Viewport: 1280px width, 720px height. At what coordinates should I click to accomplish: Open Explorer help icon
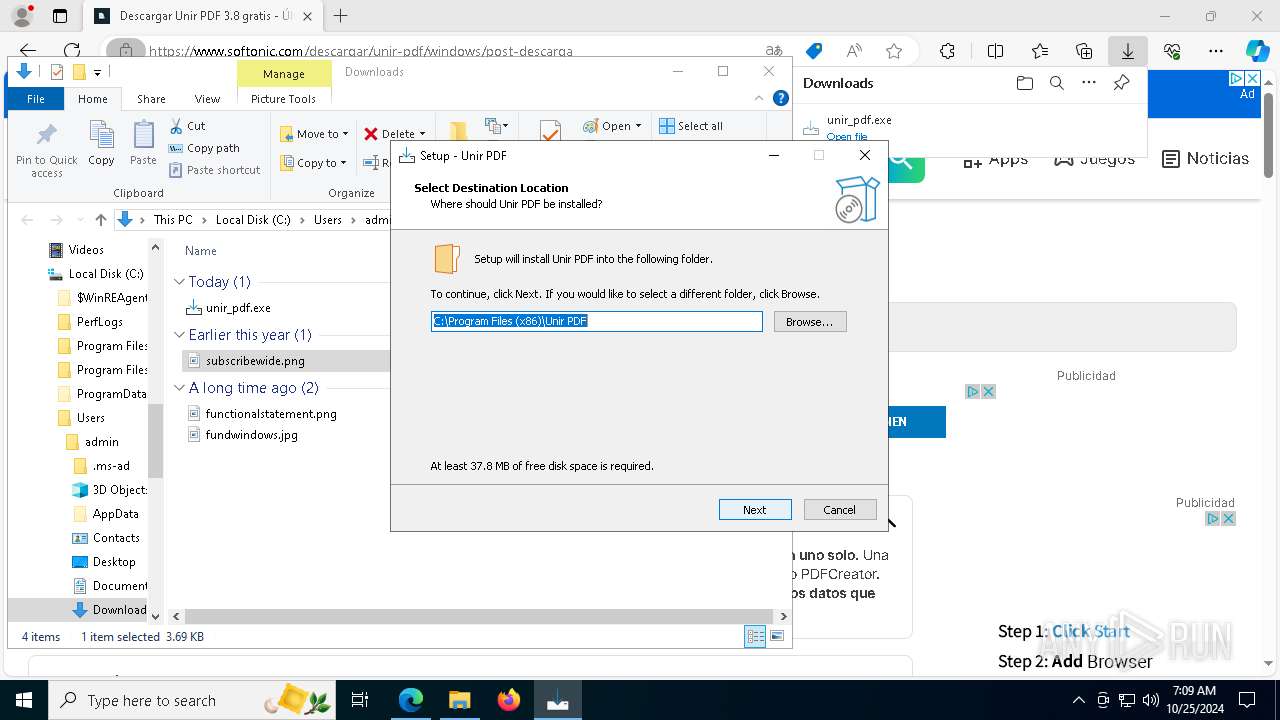coord(781,98)
